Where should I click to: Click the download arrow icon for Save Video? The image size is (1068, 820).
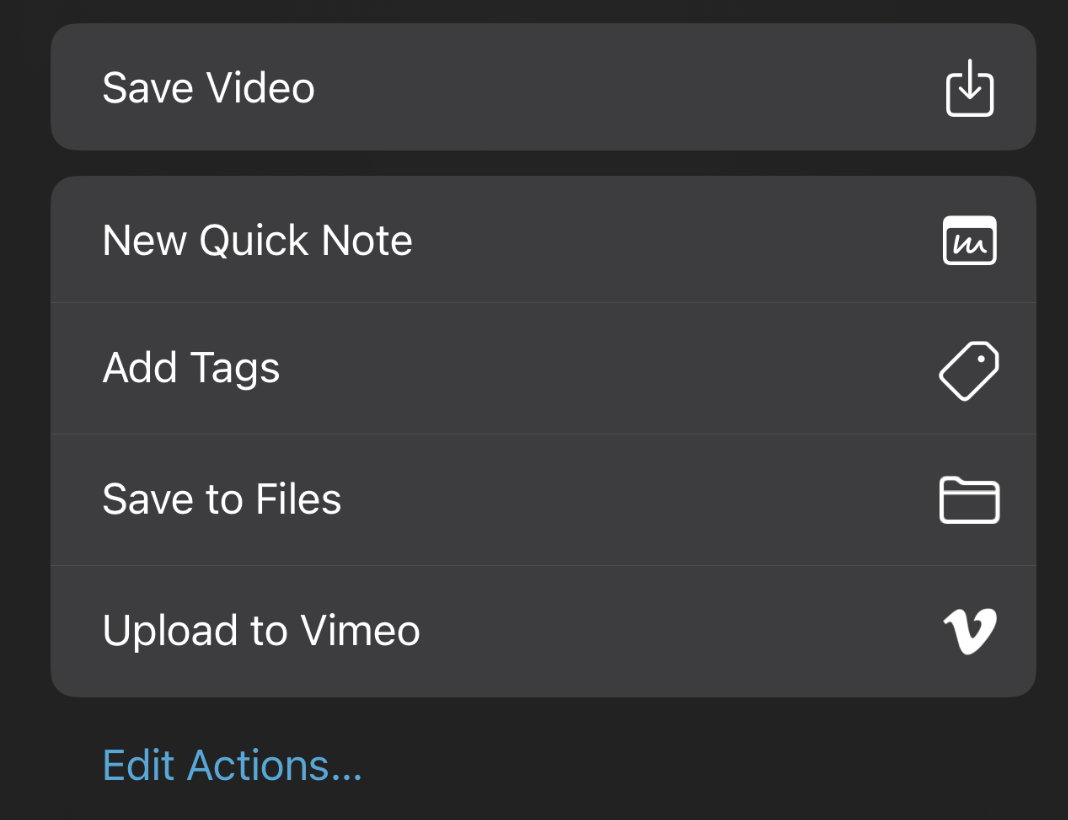[x=969, y=88]
